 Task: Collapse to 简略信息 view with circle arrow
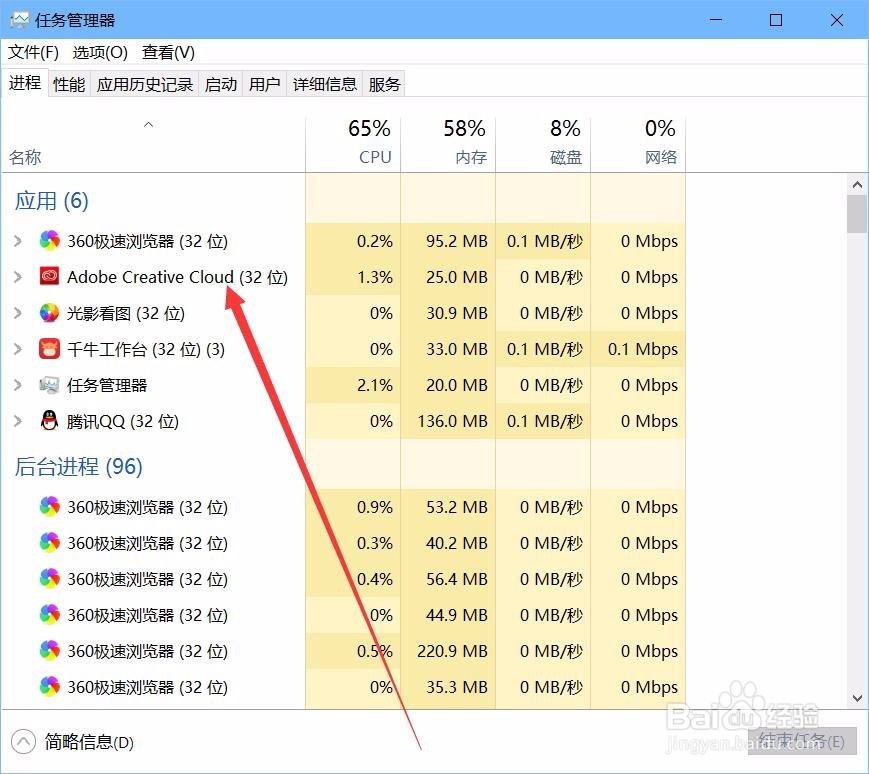(23, 742)
